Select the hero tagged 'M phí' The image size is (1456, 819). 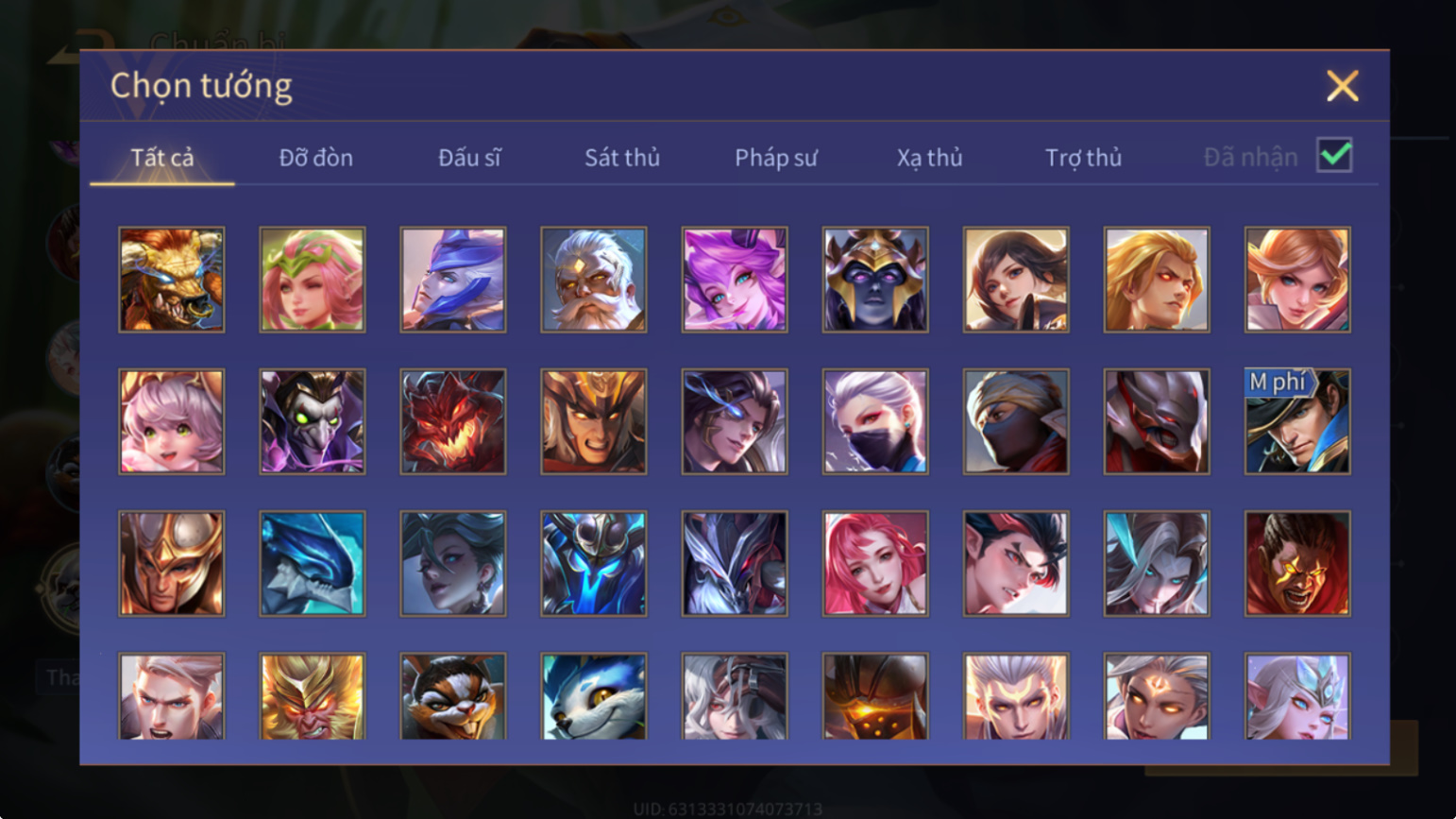(x=1297, y=421)
